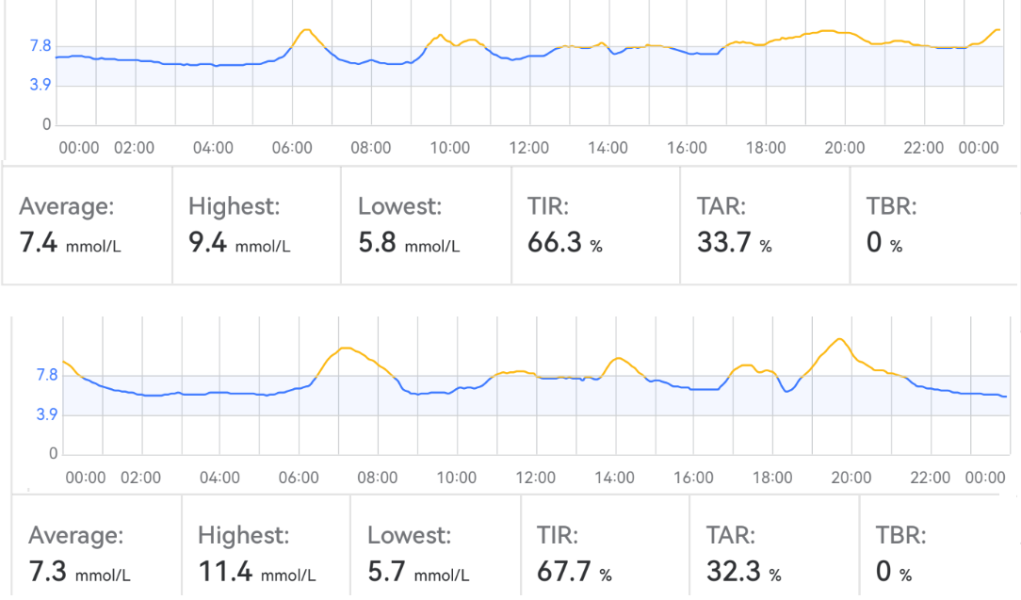
Task: Click the tallest peak near 20:00 in lower chart
Action: (839, 340)
